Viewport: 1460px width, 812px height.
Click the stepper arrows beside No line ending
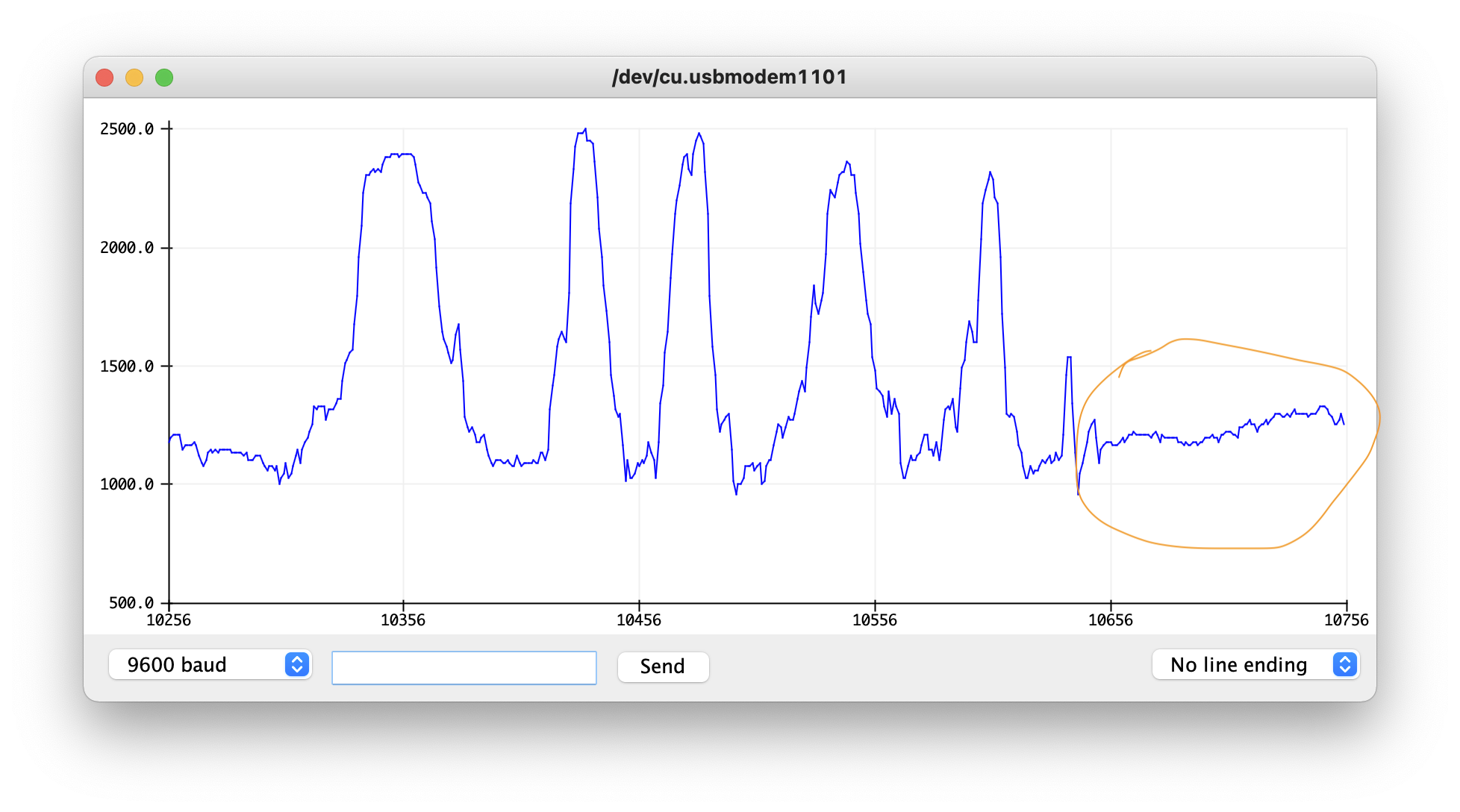(x=1344, y=664)
